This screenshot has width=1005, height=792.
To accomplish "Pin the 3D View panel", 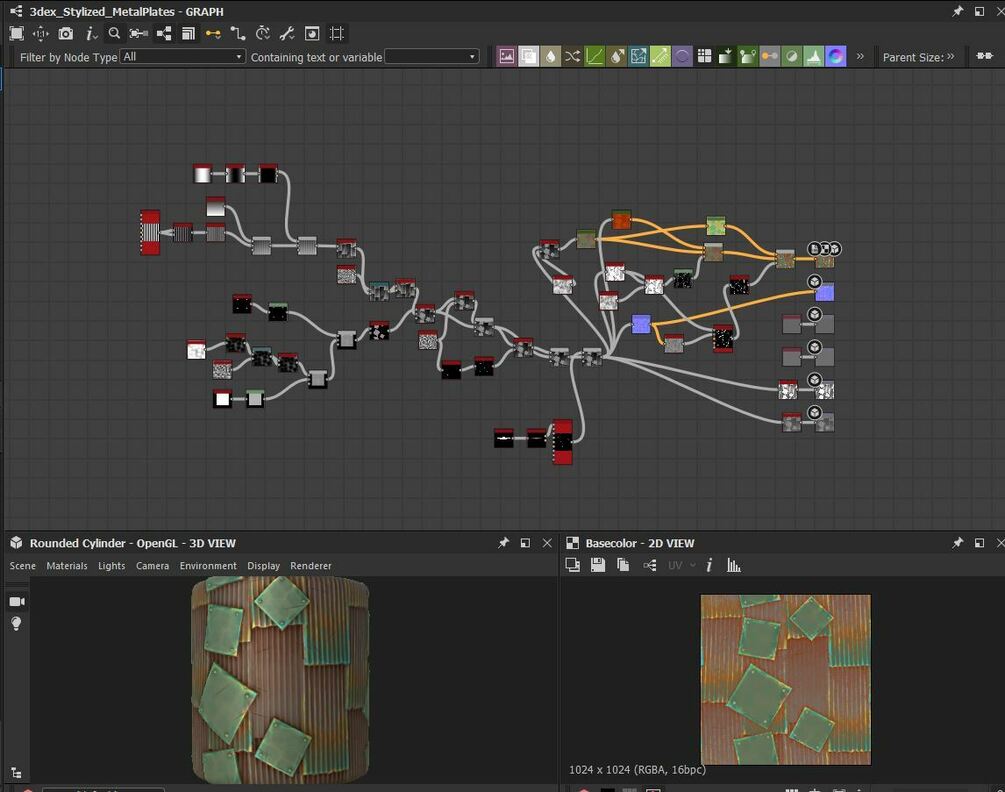I will [503, 543].
